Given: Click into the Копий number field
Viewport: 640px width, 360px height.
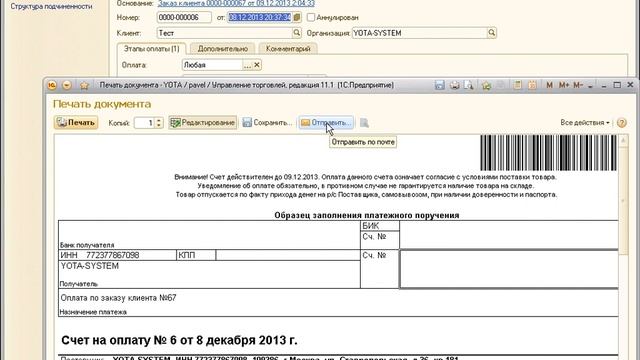Looking at the screenshot, I should pos(144,122).
